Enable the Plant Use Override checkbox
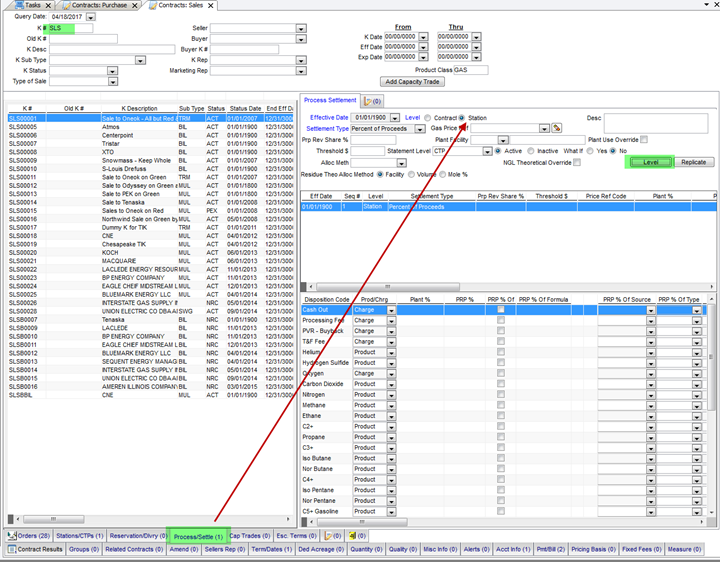This screenshot has width=720, height=562. 644,139
